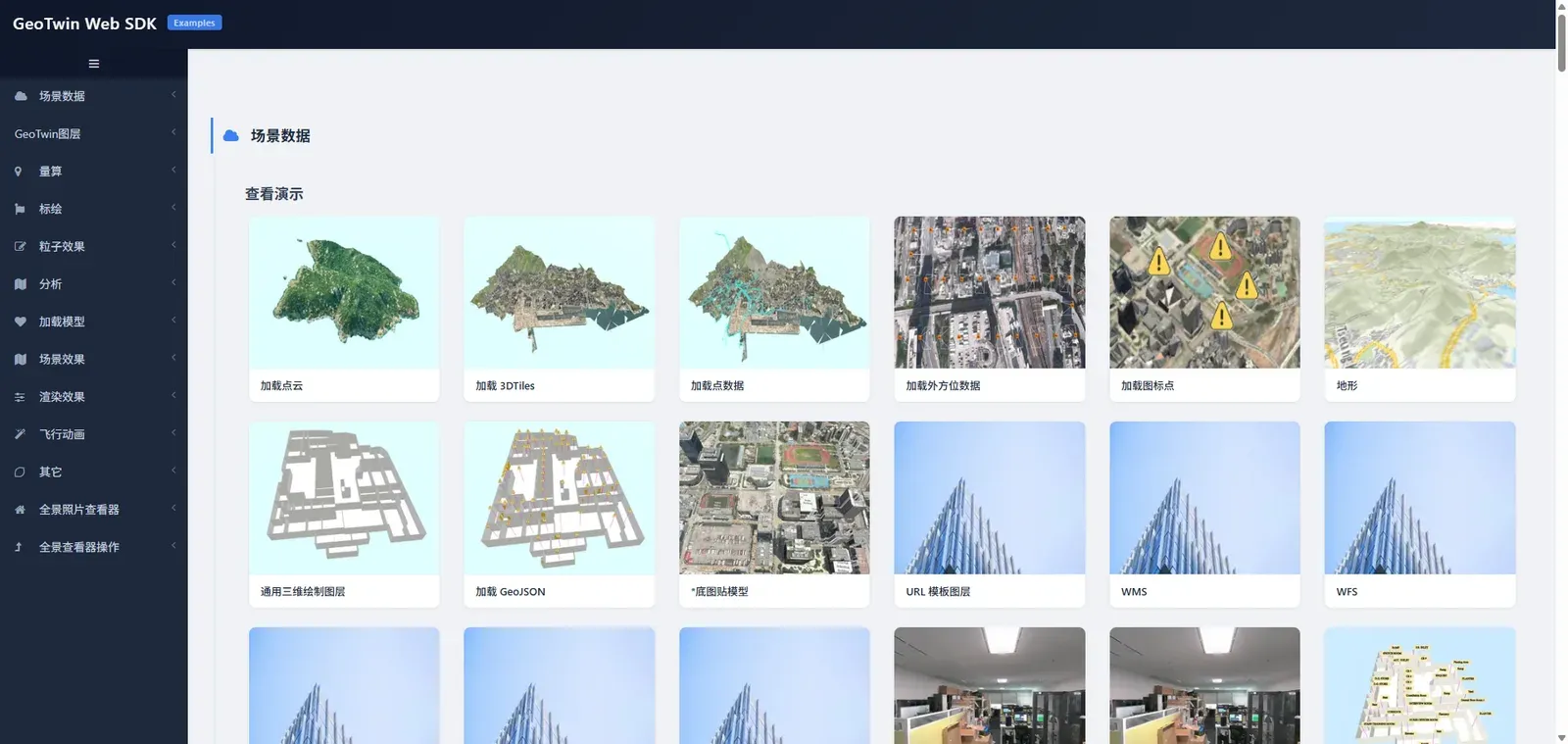Expand 量算 sidebar chevron
Image resolution: width=1568 pixels, height=744 pixels.
pyautogui.click(x=173, y=171)
